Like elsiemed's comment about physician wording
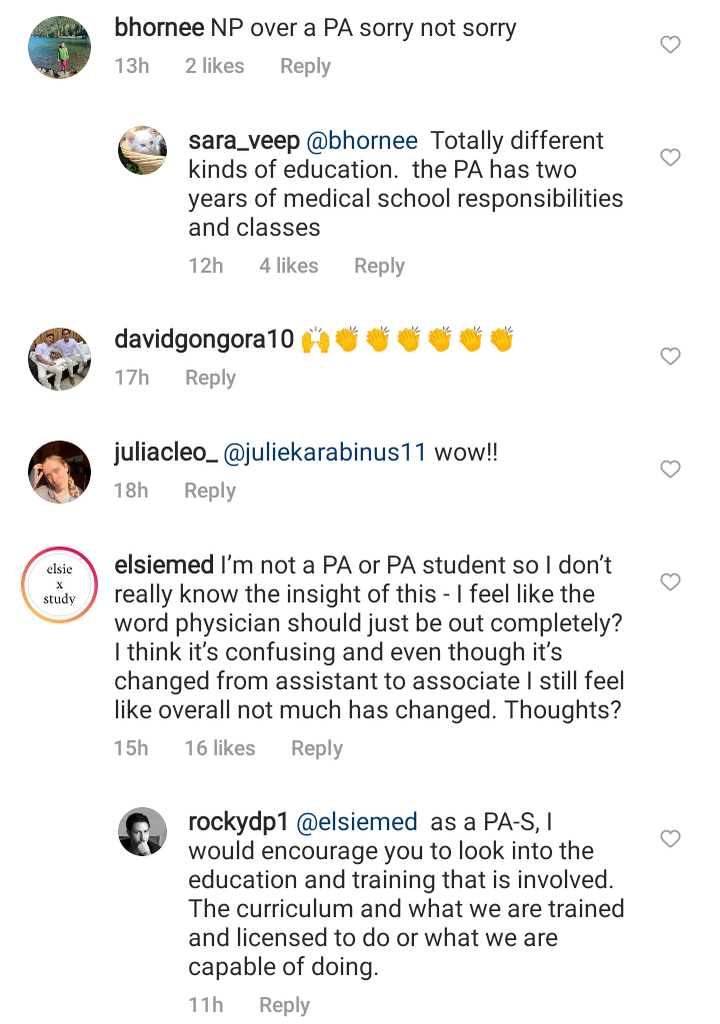Image resolution: width=720 pixels, height=1024 pixels. click(671, 582)
